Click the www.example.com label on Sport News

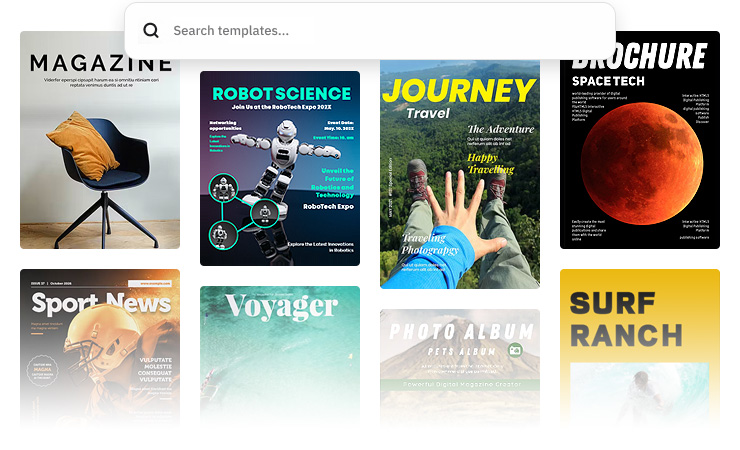click(149, 283)
